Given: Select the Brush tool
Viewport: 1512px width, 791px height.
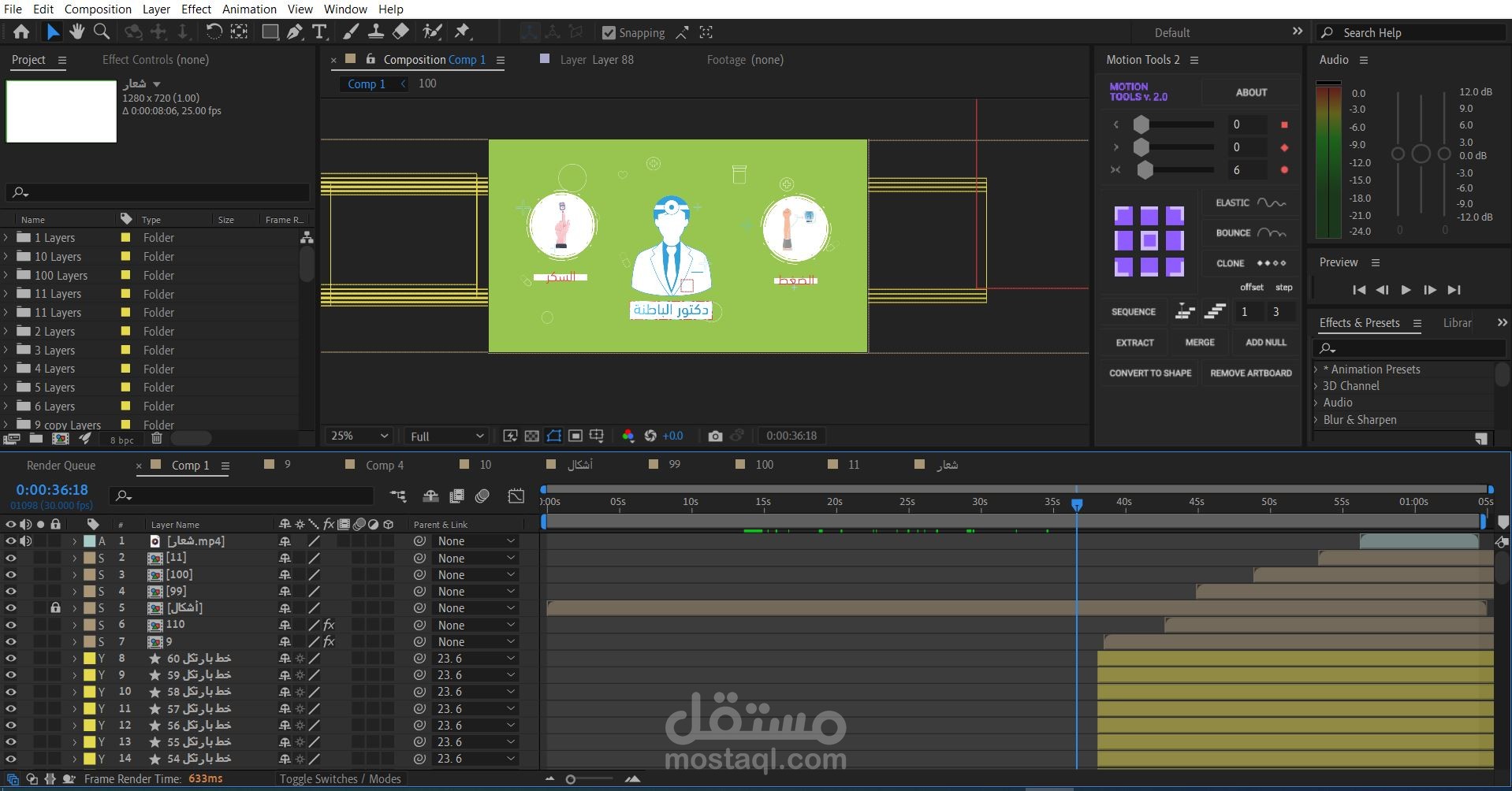Looking at the screenshot, I should (x=352, y=32).
